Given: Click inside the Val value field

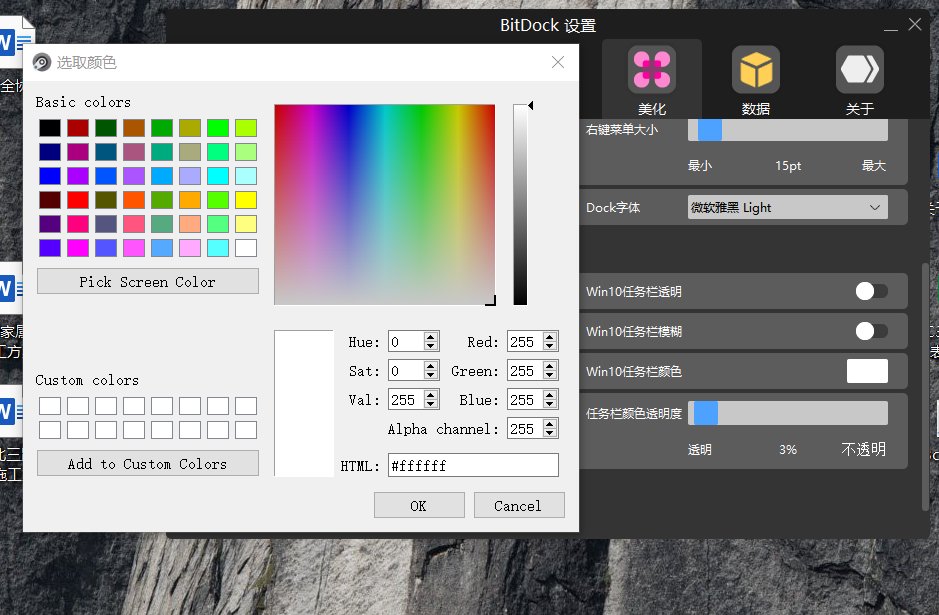Looking at the screenshot, I should tap(406, 400).
